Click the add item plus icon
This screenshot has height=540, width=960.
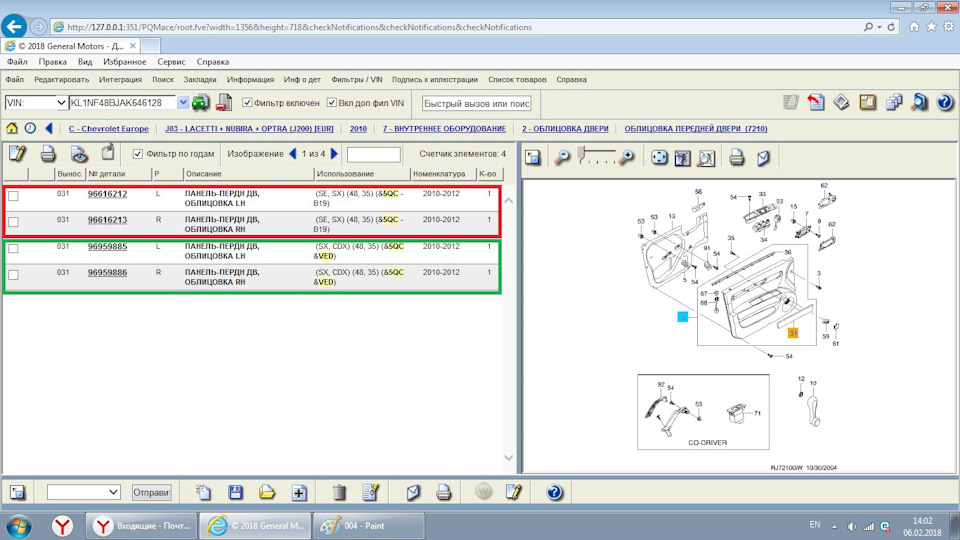pos(299,492)
